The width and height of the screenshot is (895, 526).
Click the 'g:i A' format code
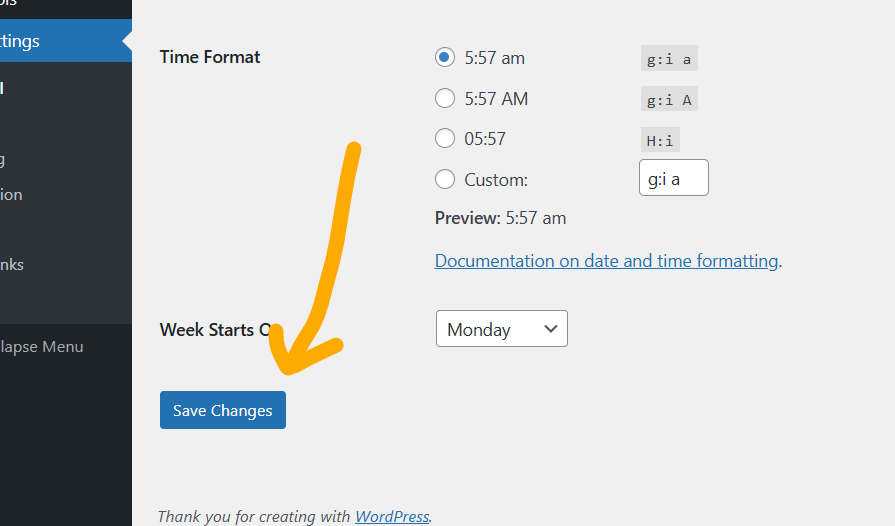click(669, 99)
